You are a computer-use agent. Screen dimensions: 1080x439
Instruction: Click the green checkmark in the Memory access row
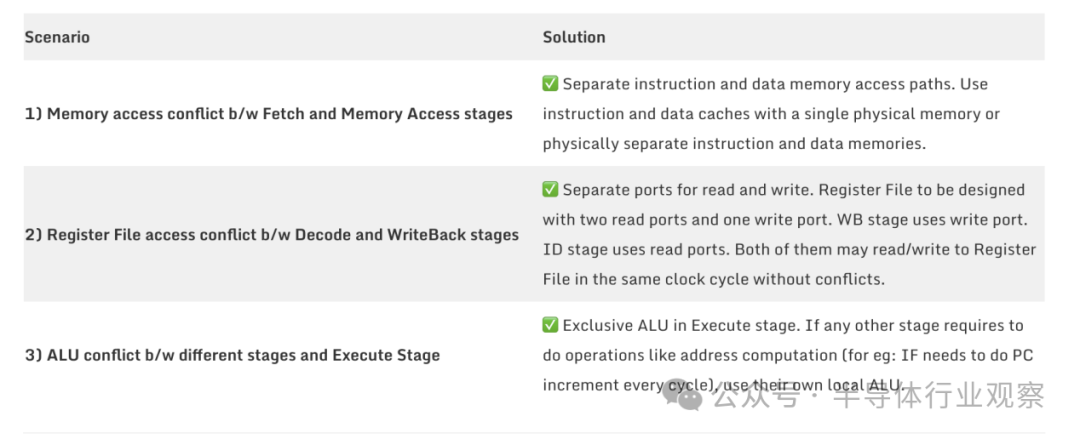(x=551, y=84)
